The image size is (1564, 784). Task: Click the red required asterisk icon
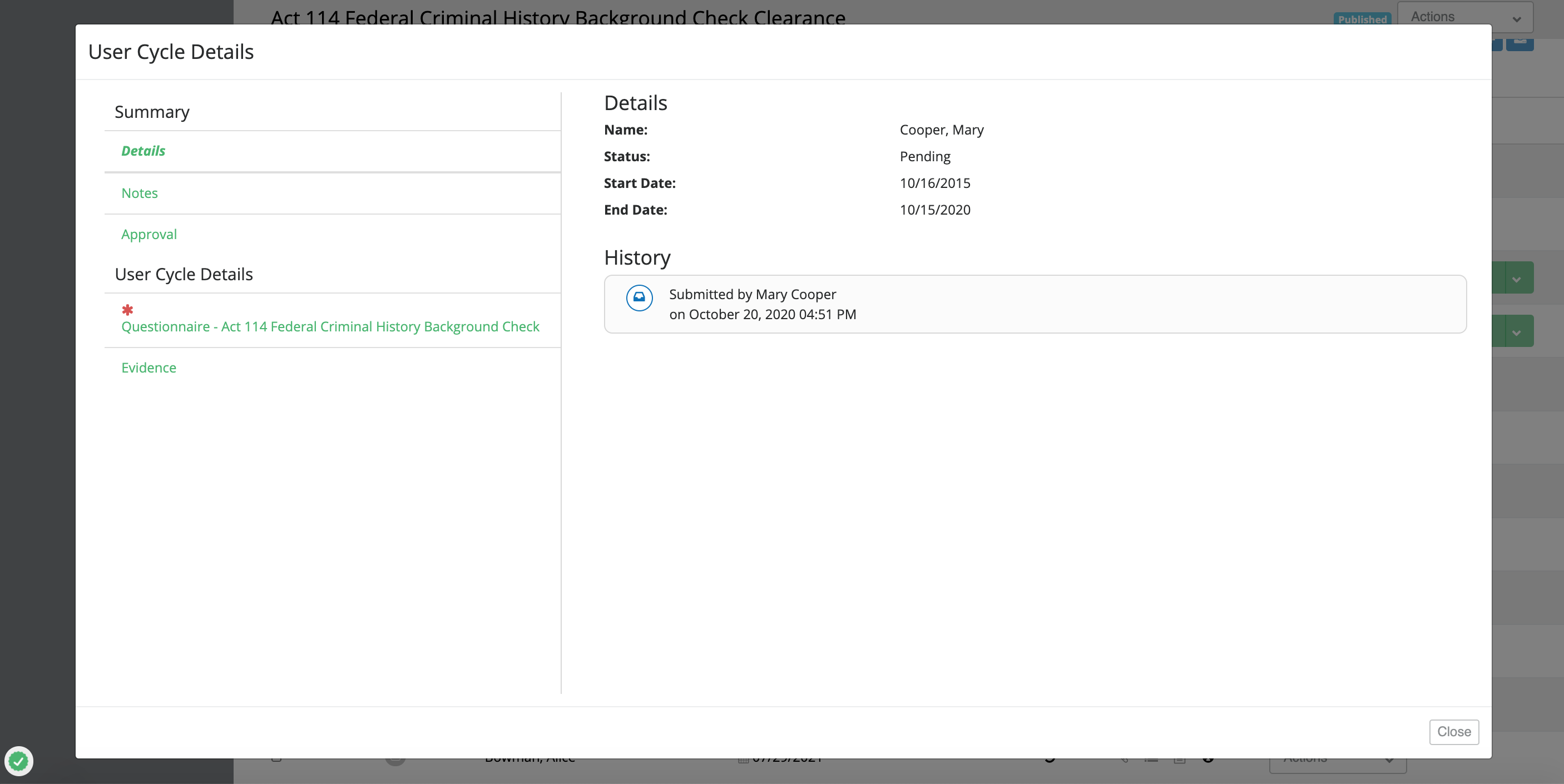point(127,310)
